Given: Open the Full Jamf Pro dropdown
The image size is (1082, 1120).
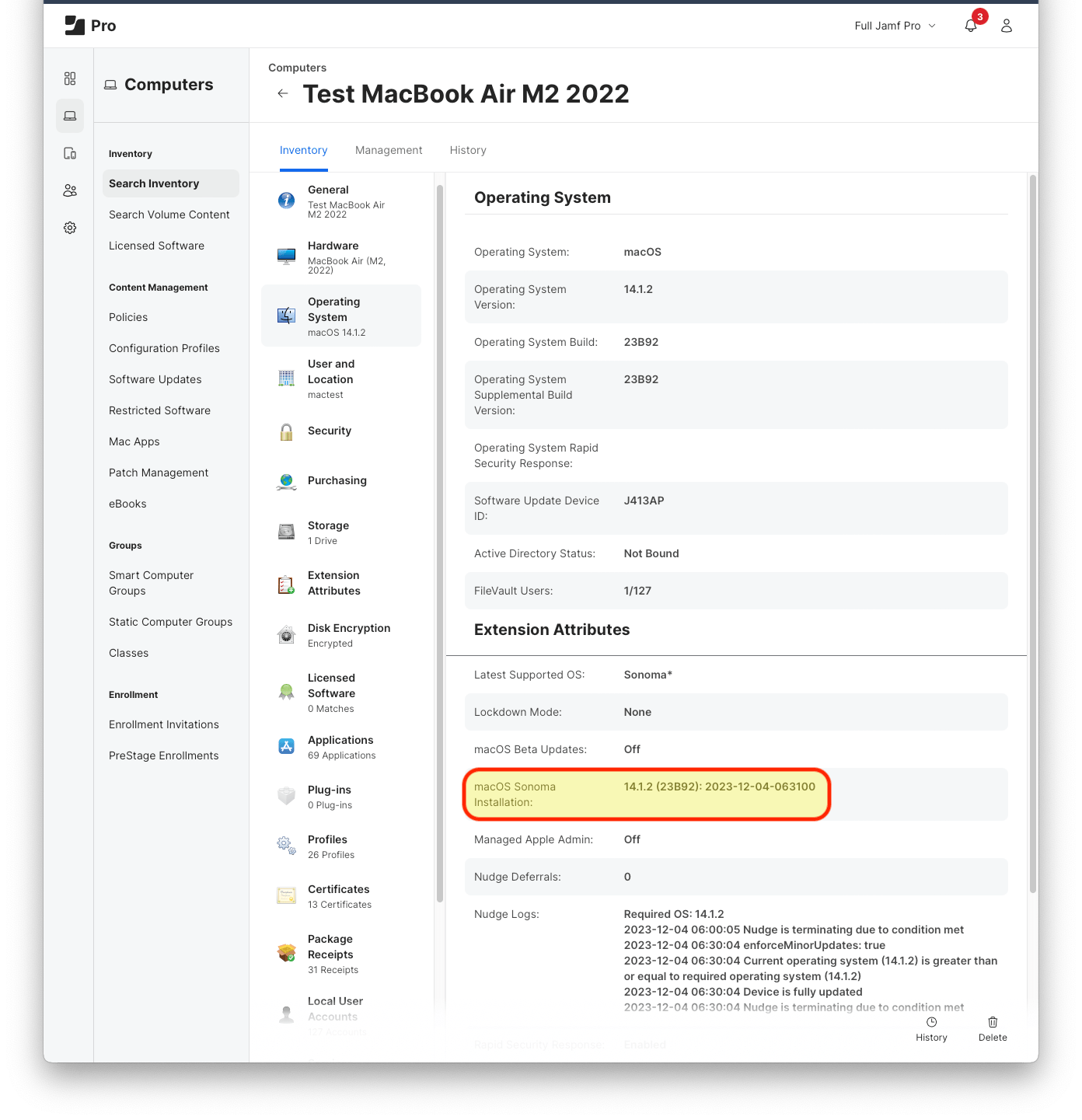Looking at the screenshot, I should 895,26.
